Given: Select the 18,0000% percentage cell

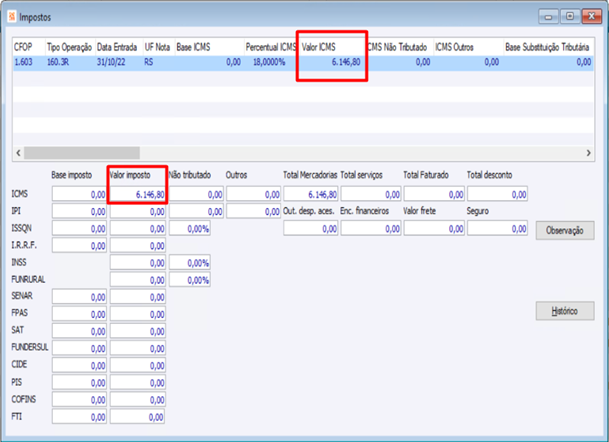Looking at the screenshot, I should [x=271, y=62].
